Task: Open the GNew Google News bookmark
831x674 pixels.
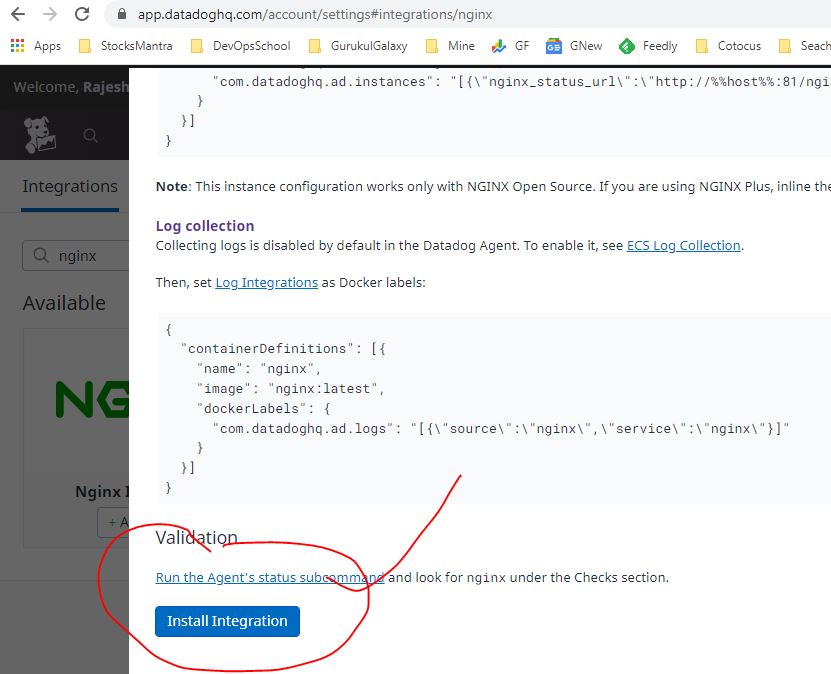Action: point(575,46)
